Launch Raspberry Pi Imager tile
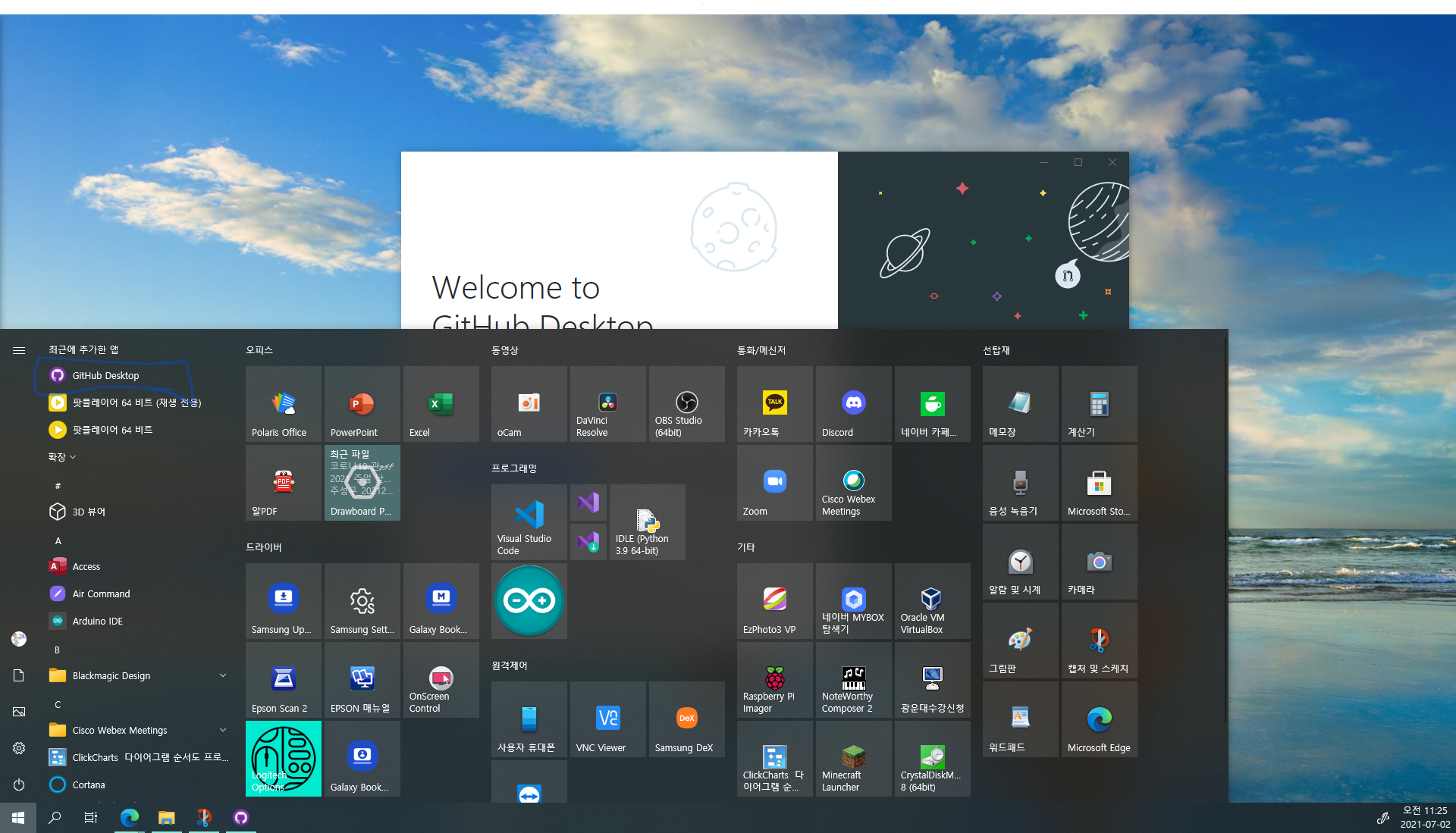Screen dimensions: 1456x833 point(775,680)
